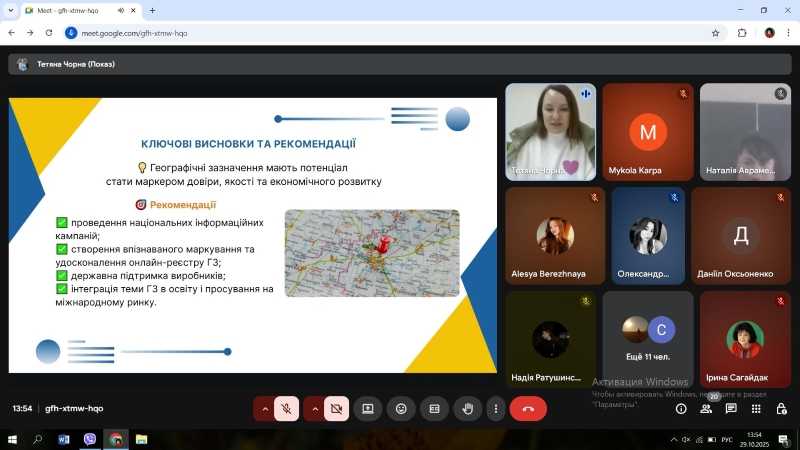Start screen presentation
Viewport: 800px width, 450px height.
(368, 408)
